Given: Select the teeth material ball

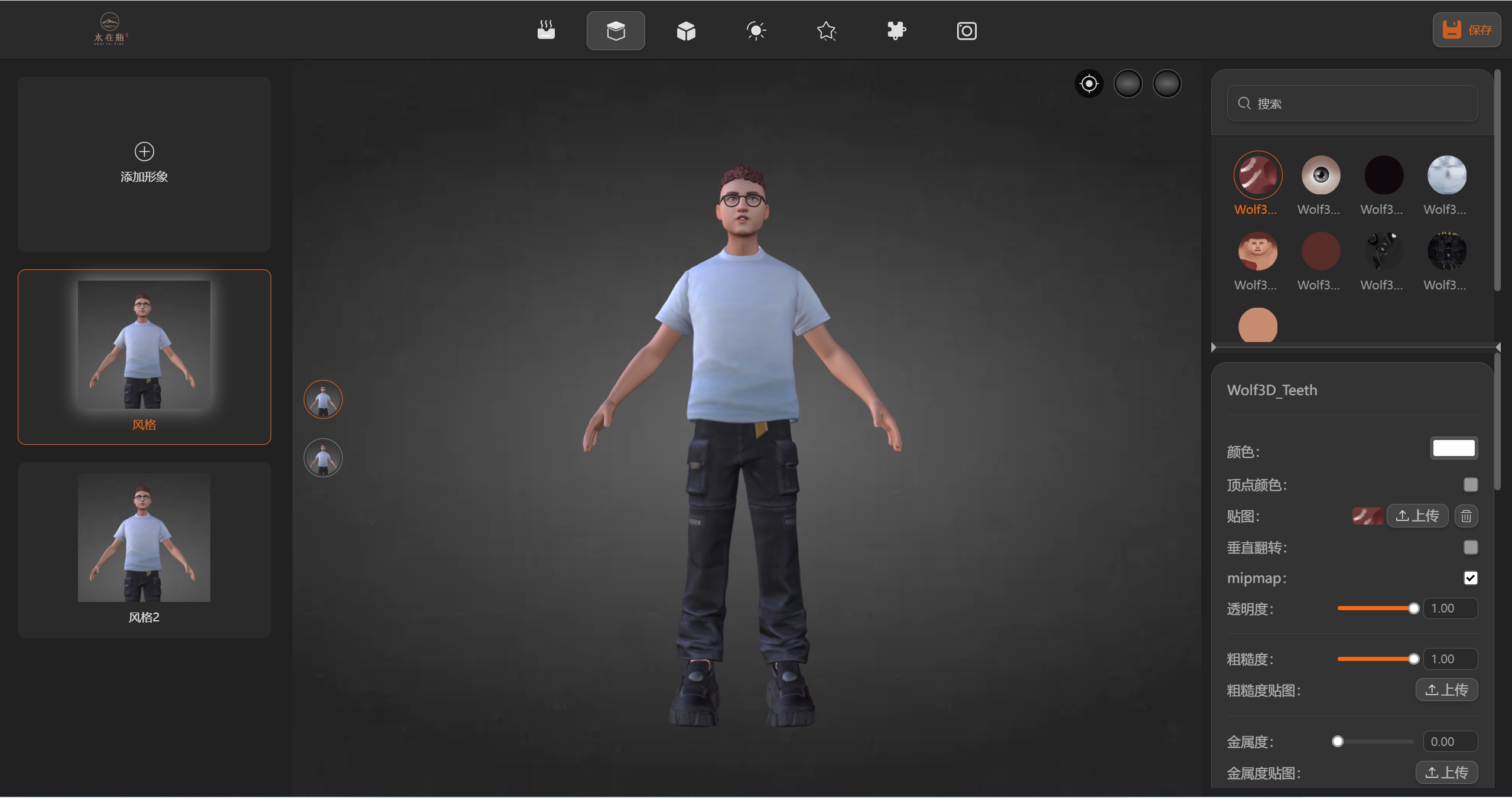Looking at the screenshot, I should [1257, 175].
